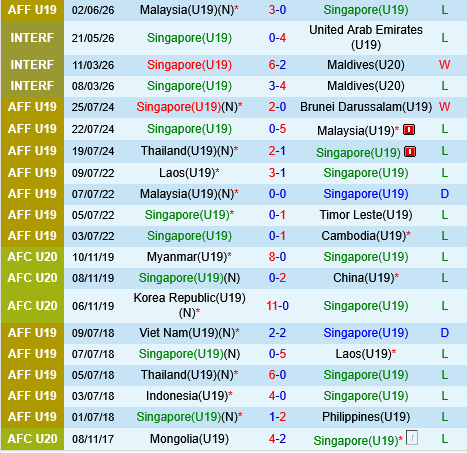Click red card icon beside Singapore(U19) on 19/07/24
The width and height of the screenshot is (467, 453).
tap(410, 152)
